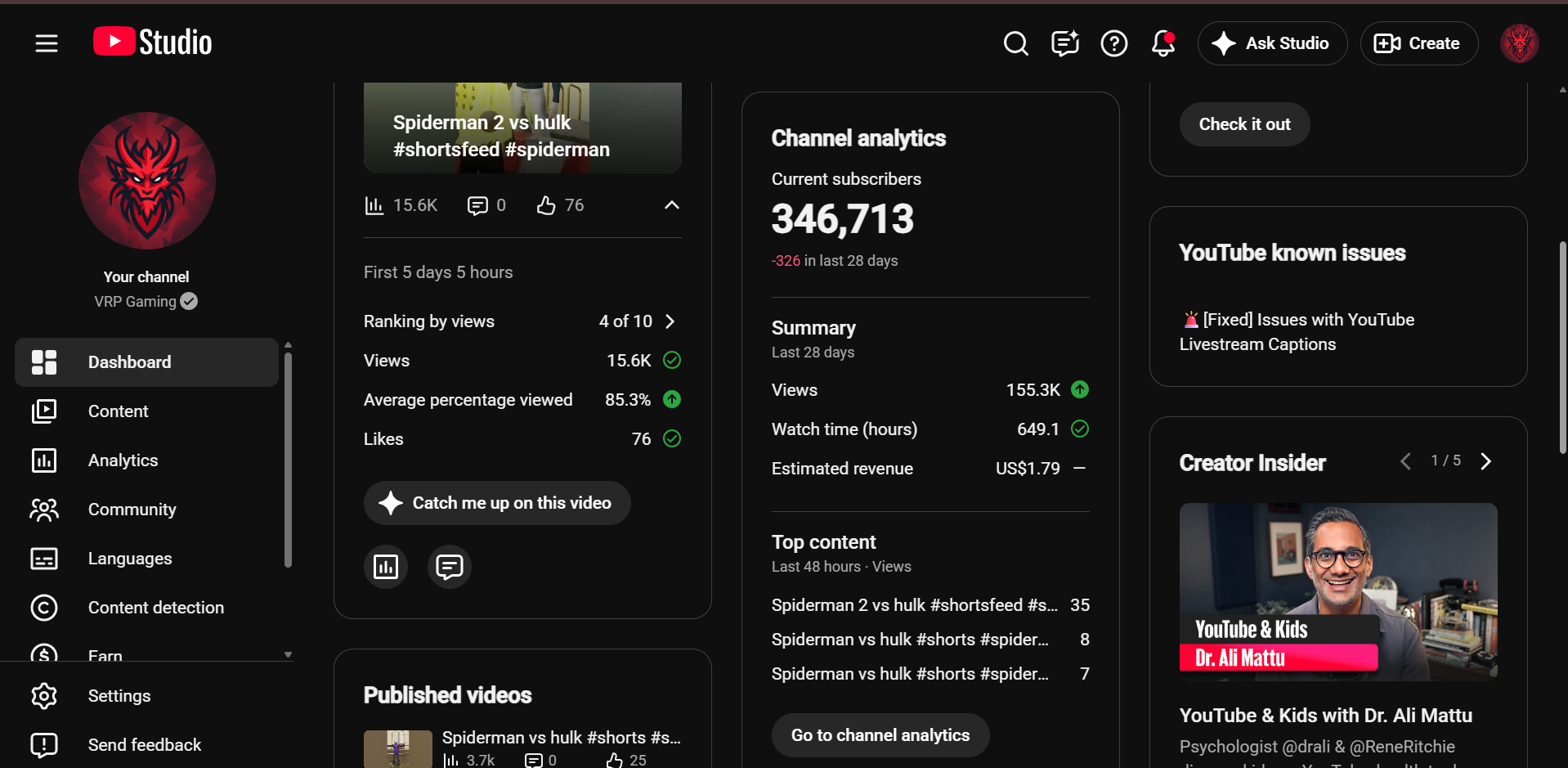Open Content in the sidebar

(x=147, y=411)
